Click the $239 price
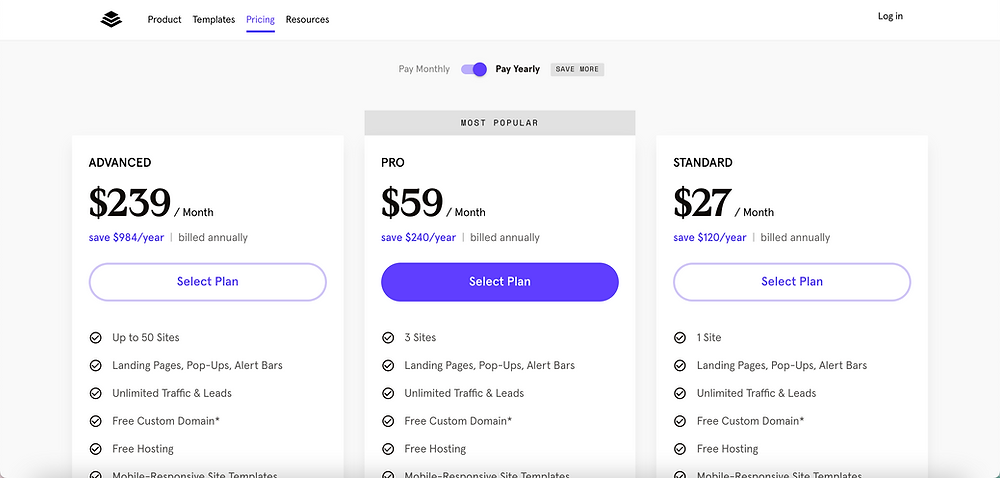Screen dimensions: 1000x478 (x=129, y=203)
